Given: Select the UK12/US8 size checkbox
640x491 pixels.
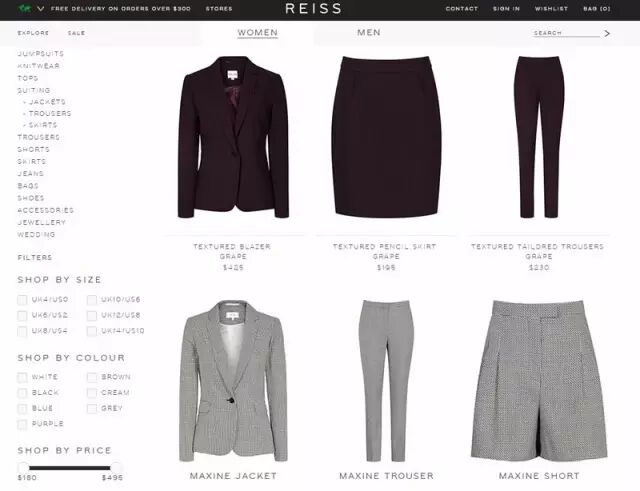Looking at the screenshot, I should pos(92,315).
